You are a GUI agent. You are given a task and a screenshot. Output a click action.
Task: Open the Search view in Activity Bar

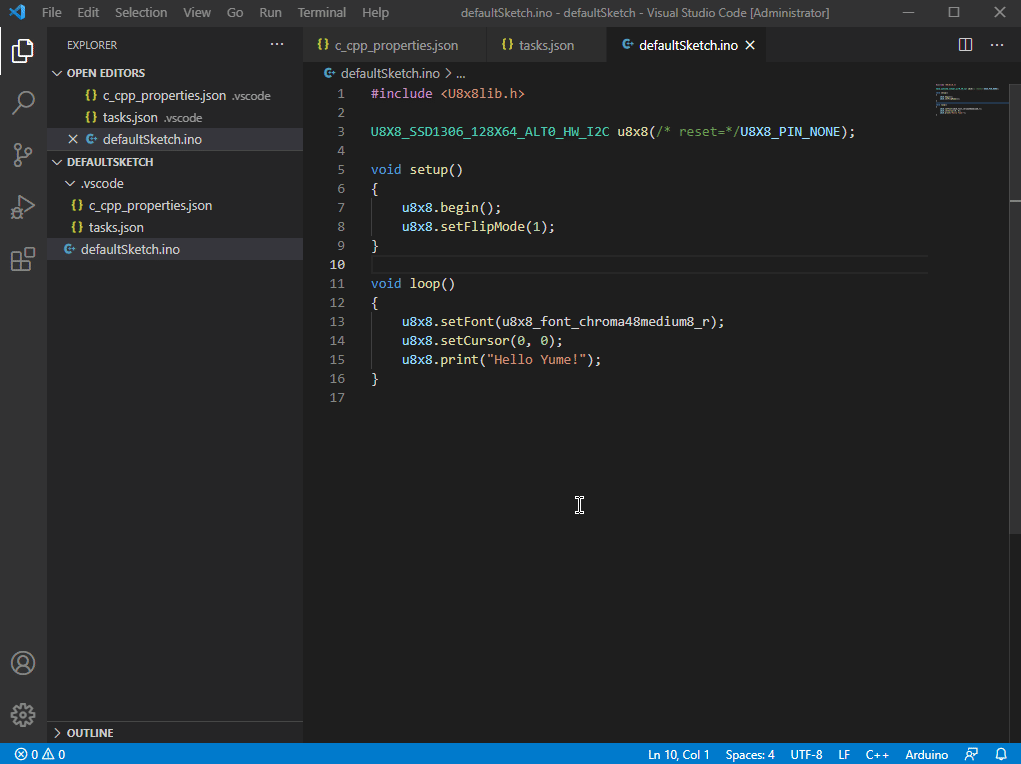click(x=23, y=103)
